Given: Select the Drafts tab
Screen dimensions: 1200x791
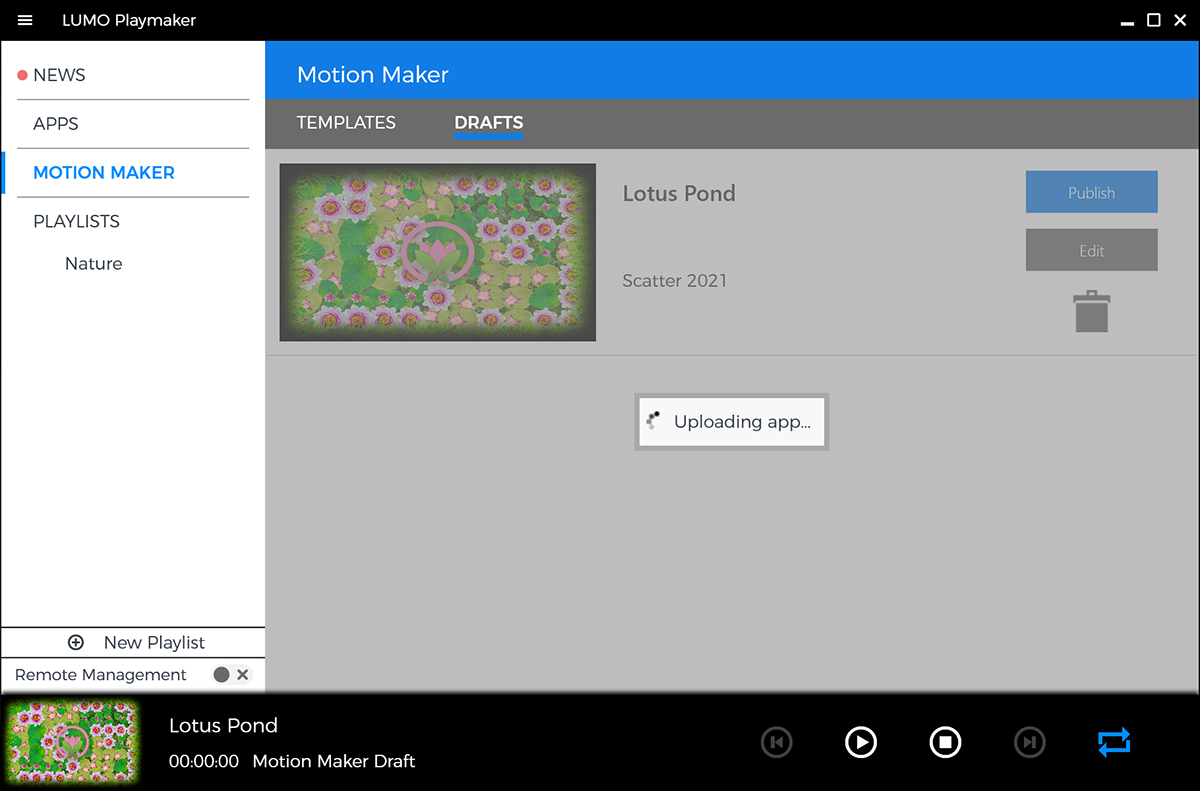Looking at the screenshot, I should [488, 123].
